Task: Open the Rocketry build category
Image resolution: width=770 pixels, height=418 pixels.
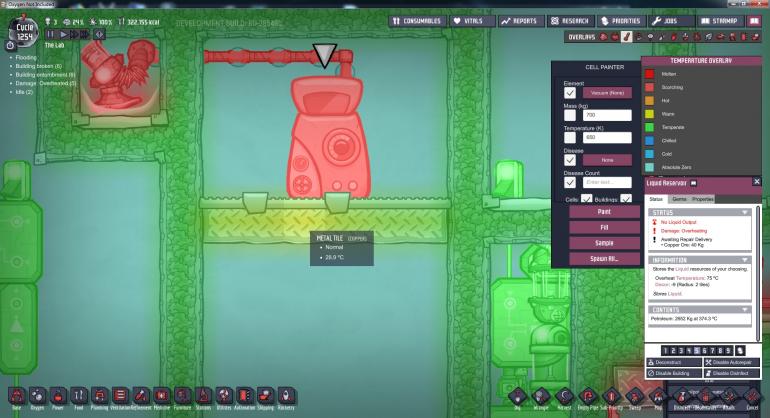Action: (x=286, y=396)
